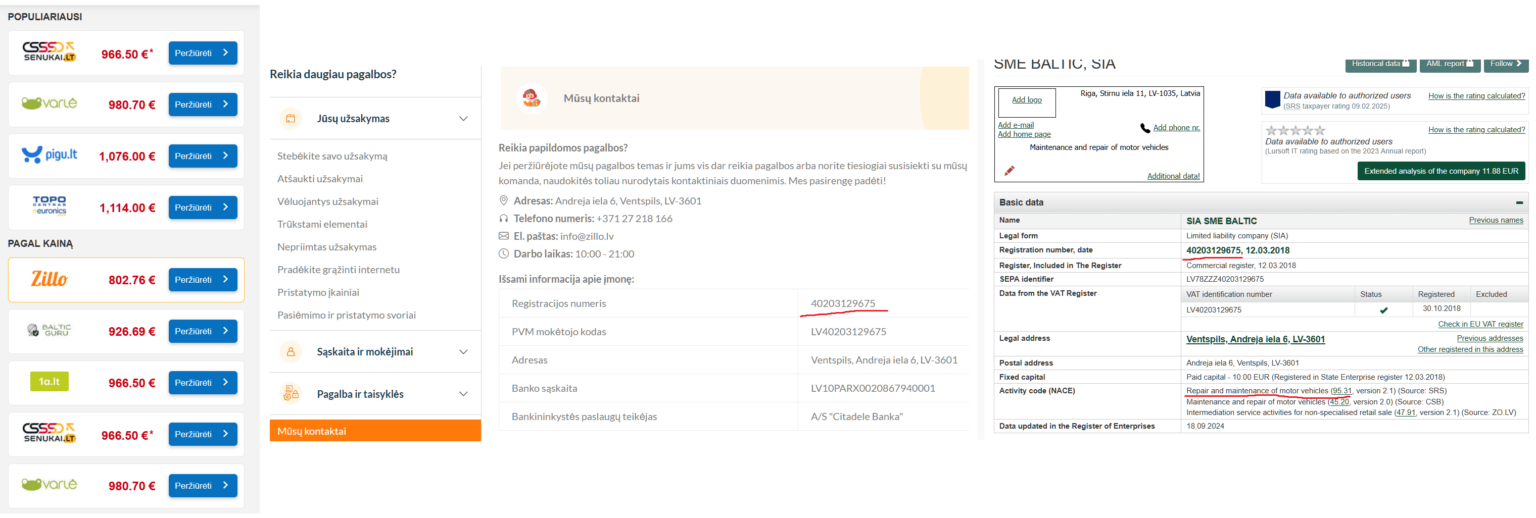Click Peržiūrėti for Zillo 802.76 € offer
This screenshot has height=518, width=1536.
point(203,280)
